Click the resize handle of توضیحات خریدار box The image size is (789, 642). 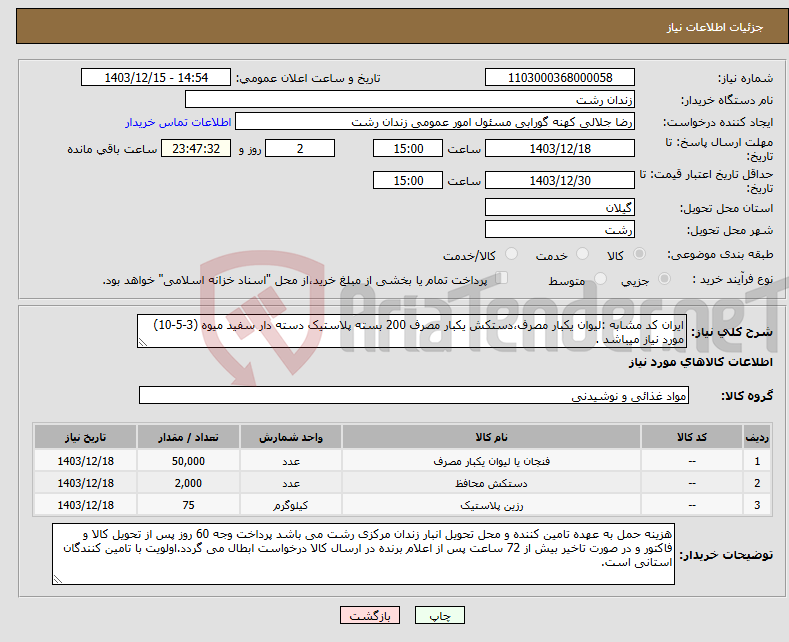(58, 579)
